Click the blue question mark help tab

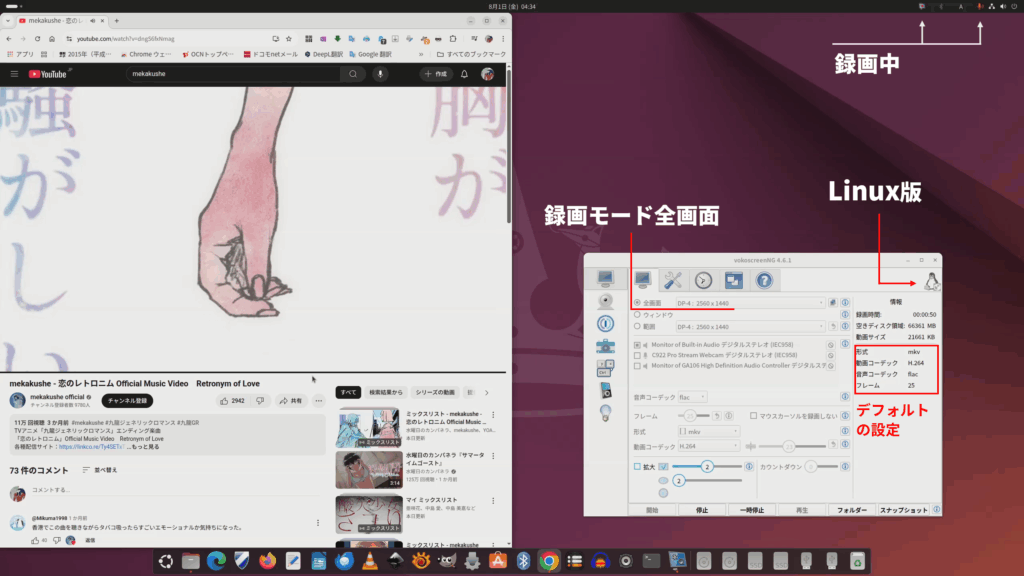(764, 281)
